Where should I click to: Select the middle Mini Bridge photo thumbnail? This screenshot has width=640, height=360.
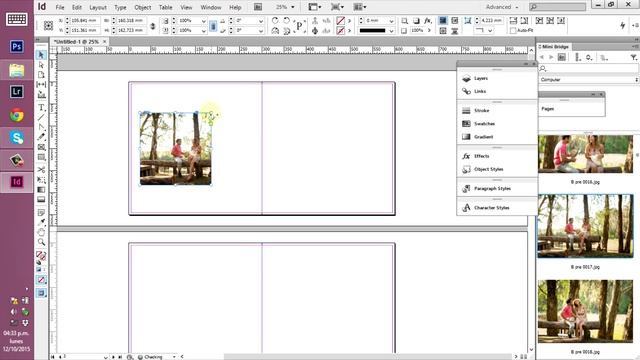pyautogui.click(x=585, y=226)
